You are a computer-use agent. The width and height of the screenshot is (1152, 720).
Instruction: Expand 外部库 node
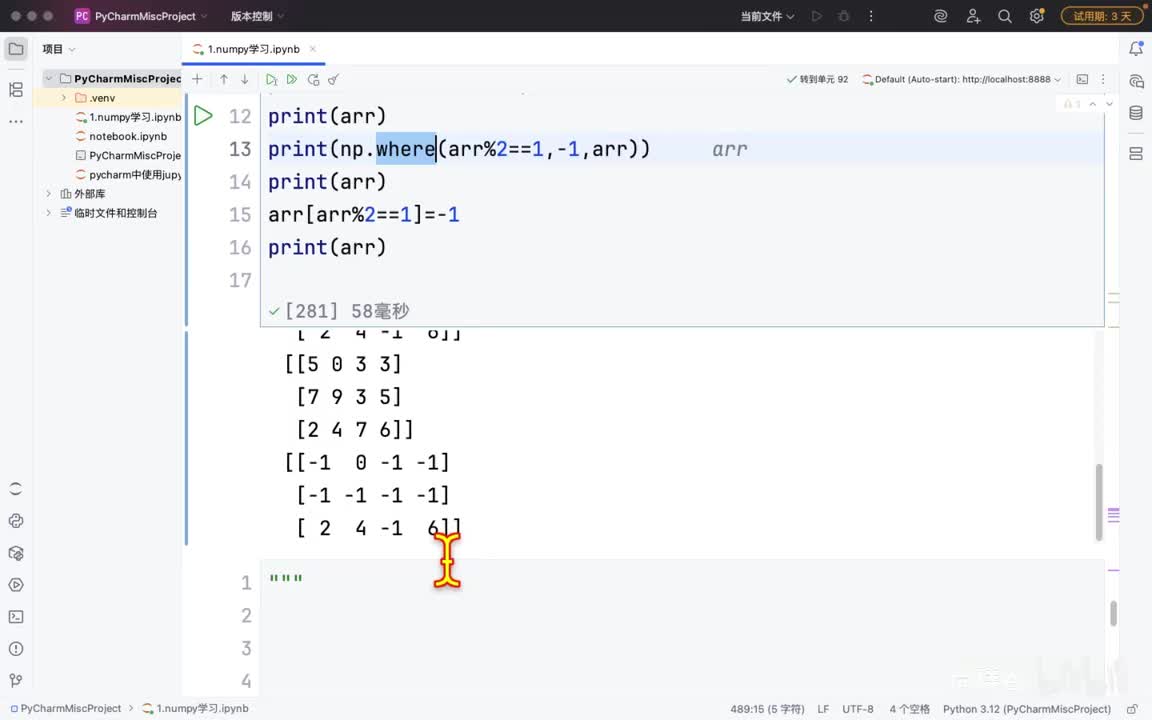click(48, 193)
